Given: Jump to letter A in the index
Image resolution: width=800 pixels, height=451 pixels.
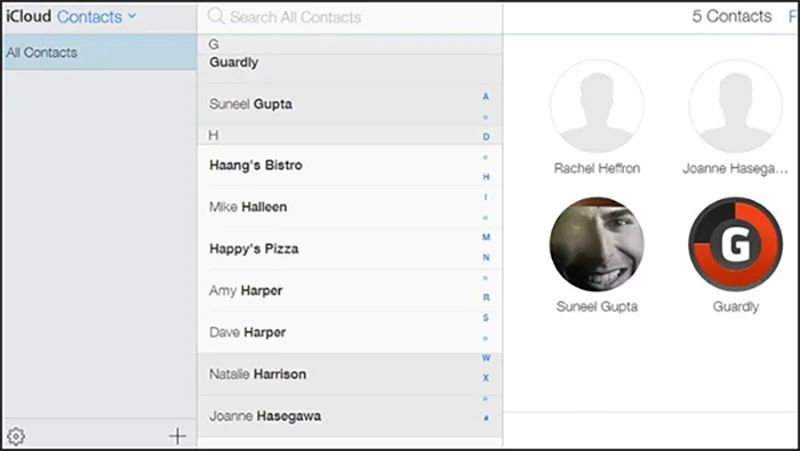Looking at the screenshot, I should pyautogui.click(x=486, y=96).
